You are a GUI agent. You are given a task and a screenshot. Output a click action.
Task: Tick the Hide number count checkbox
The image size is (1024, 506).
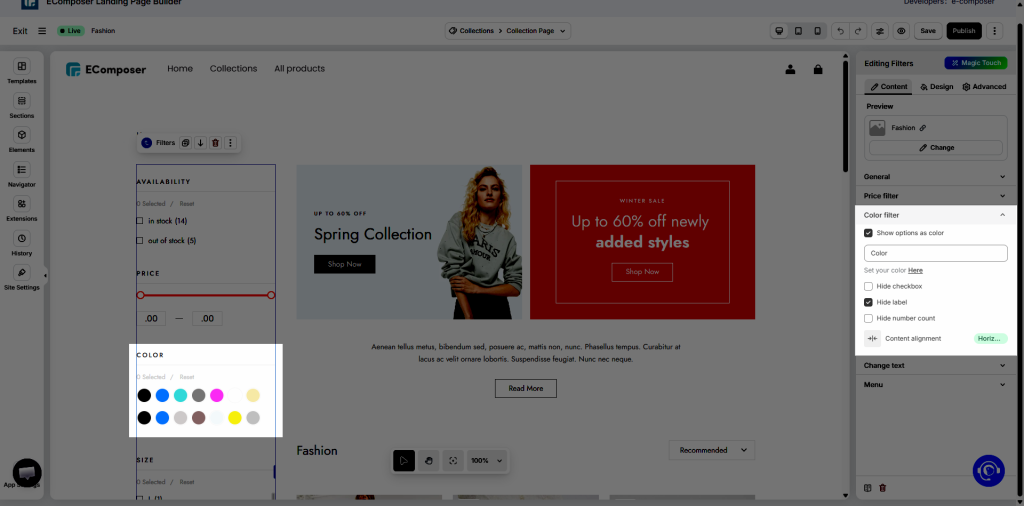point(868,318)
